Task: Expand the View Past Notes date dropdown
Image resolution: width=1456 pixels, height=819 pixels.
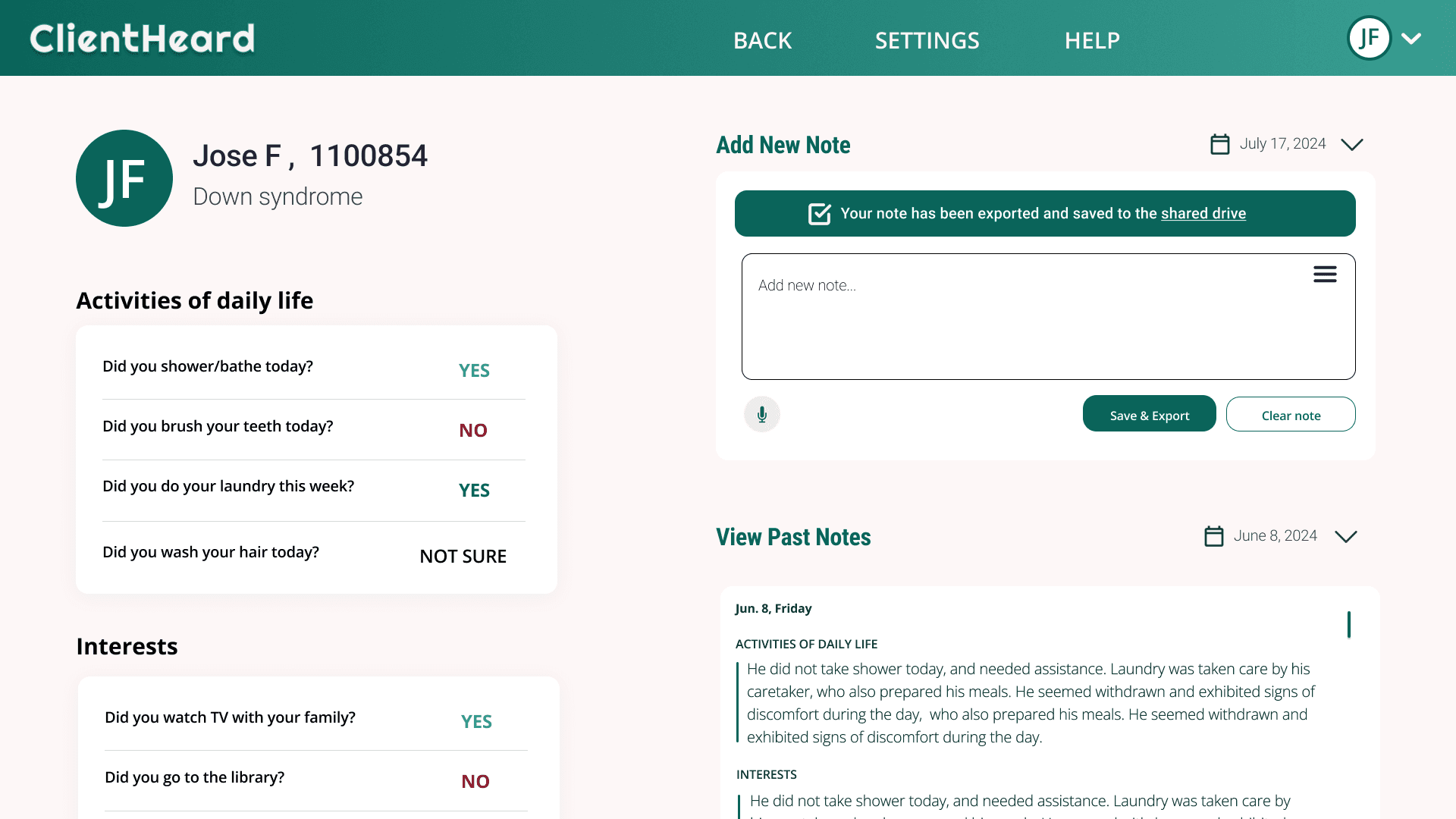Action: point(1345,536)
